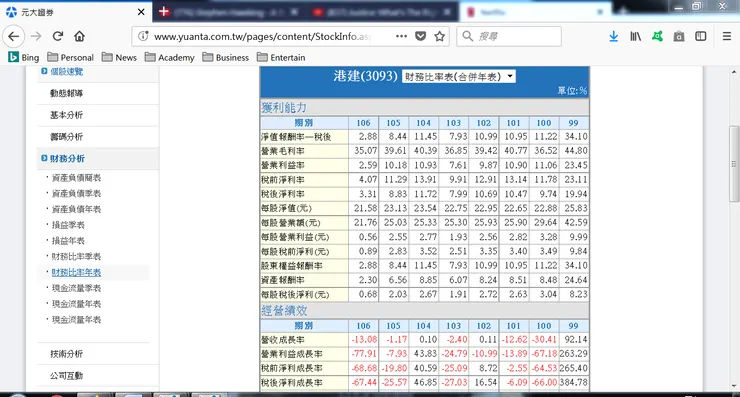Select the 經營績效 section heading
740x397 pixels.
(284, 311)
